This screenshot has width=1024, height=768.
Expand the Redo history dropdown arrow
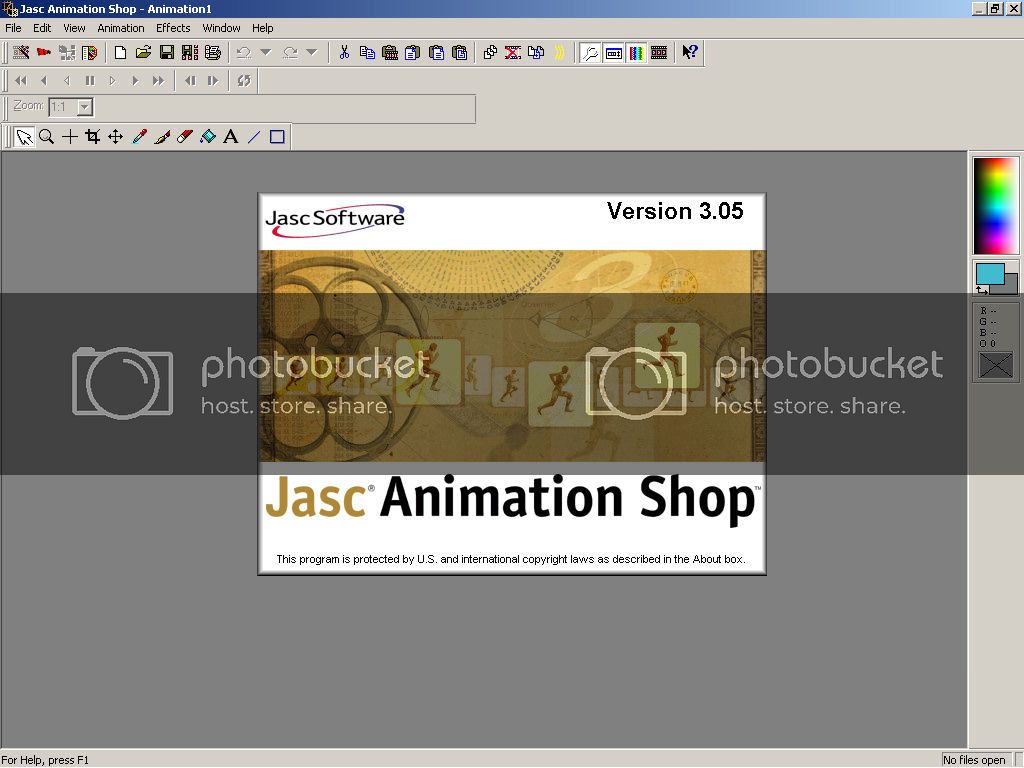tap(311, 53)
